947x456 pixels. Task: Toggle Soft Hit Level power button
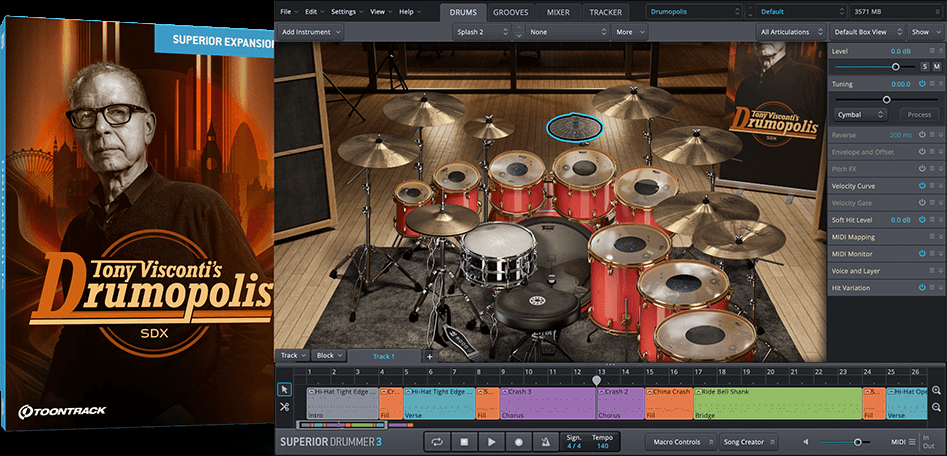(922, 220)
